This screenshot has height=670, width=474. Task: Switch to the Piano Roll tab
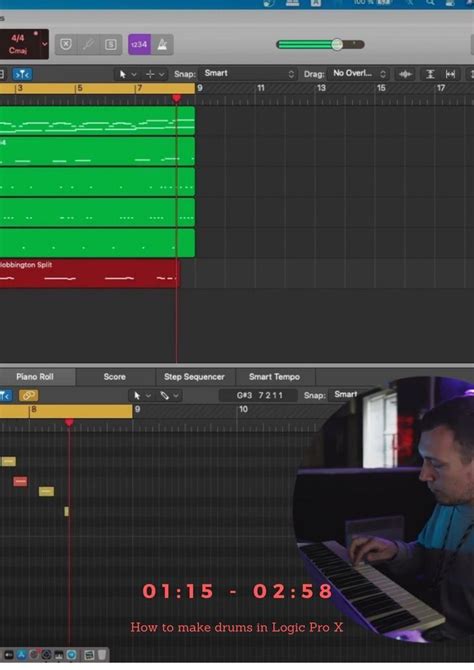[x=35, y=377]
